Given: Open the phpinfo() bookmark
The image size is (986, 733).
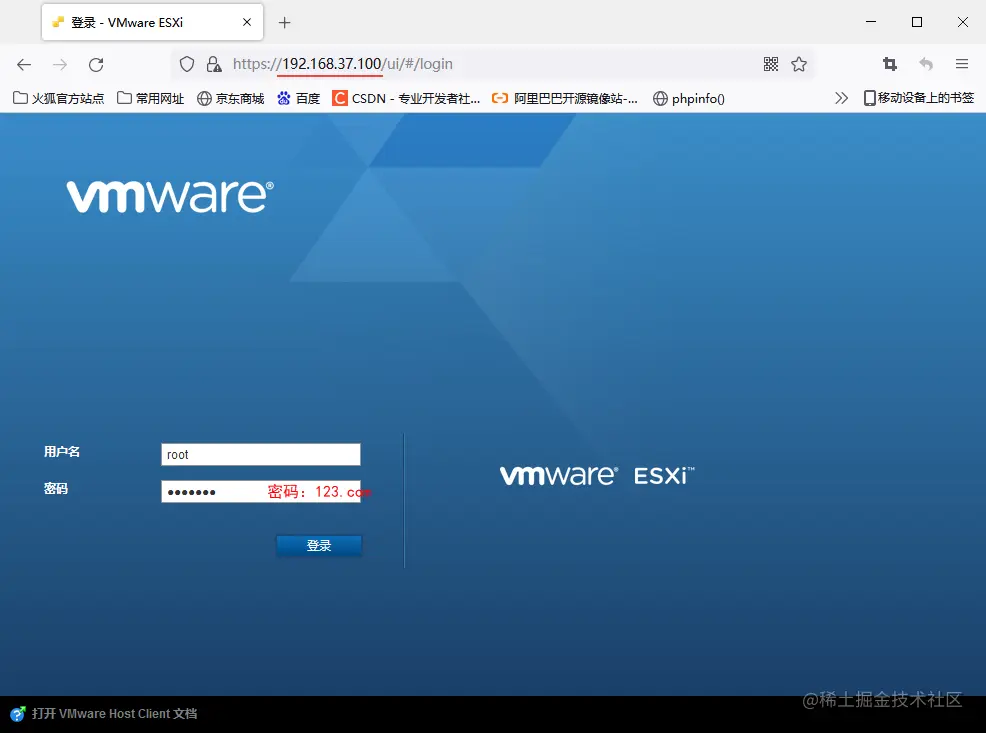Looking at the screenshot, I should click(x=689, y=98).
